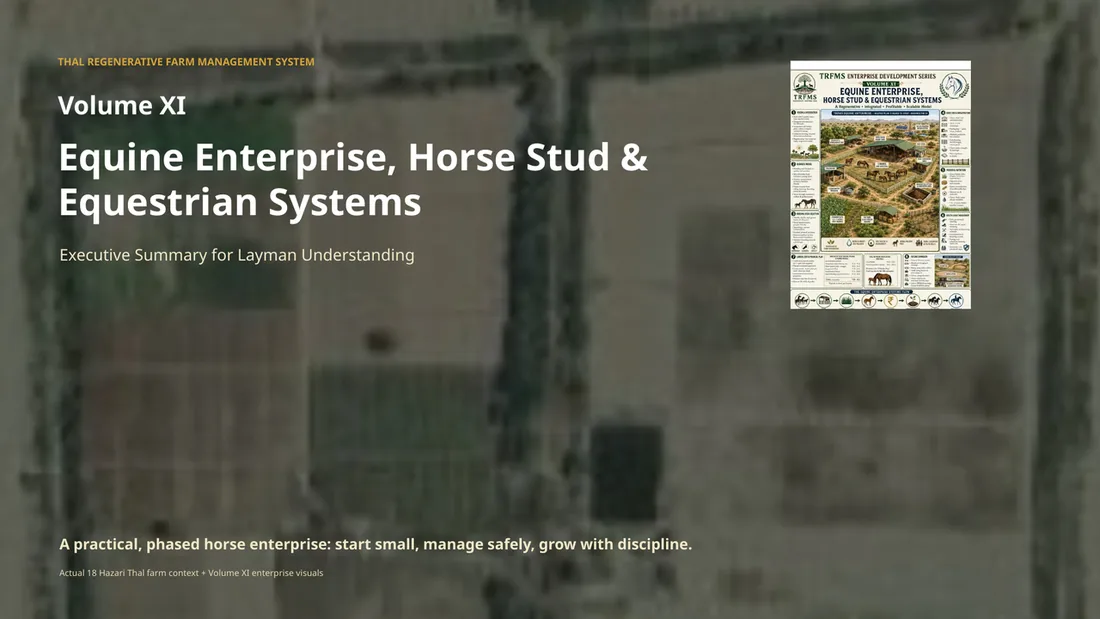Click the 'Volume XI' heading
The width and height of the screenshot is (1100, 619).
(x=122, y=105)
